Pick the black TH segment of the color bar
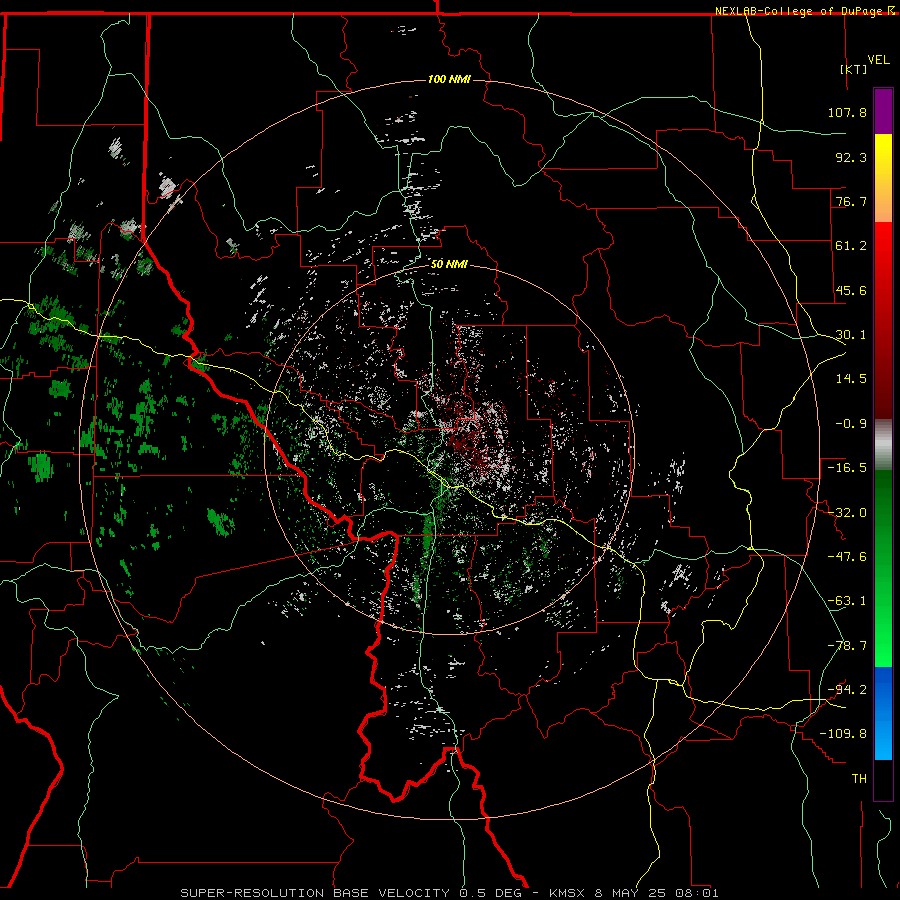 (883, 780)
